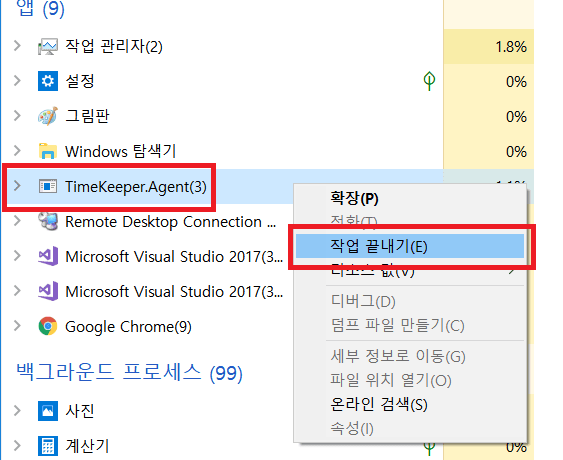
Task: Click the 0% value in 그림판 row
Action: click(x=516, y=116)
